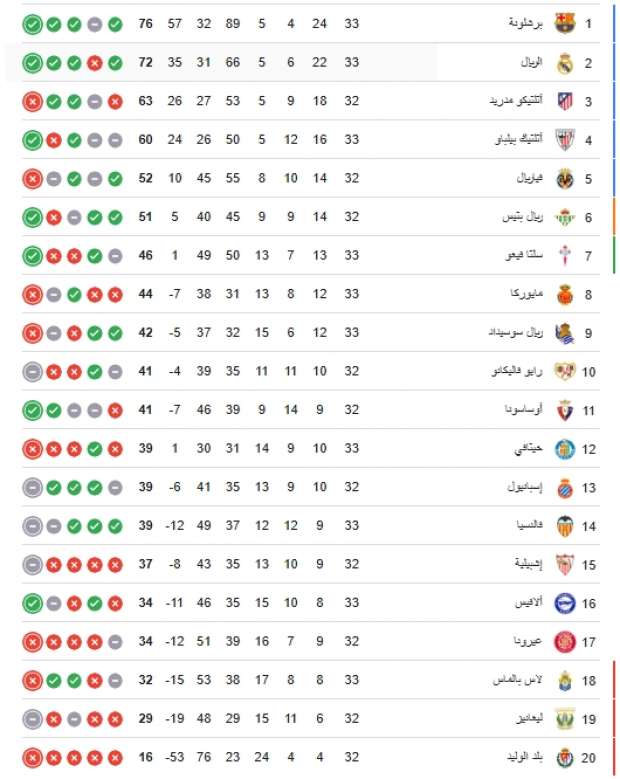Click Real Madrid's red loss form icon
Image resolution: width=620 pixels, height=779 pixels.
pos(94,62)
